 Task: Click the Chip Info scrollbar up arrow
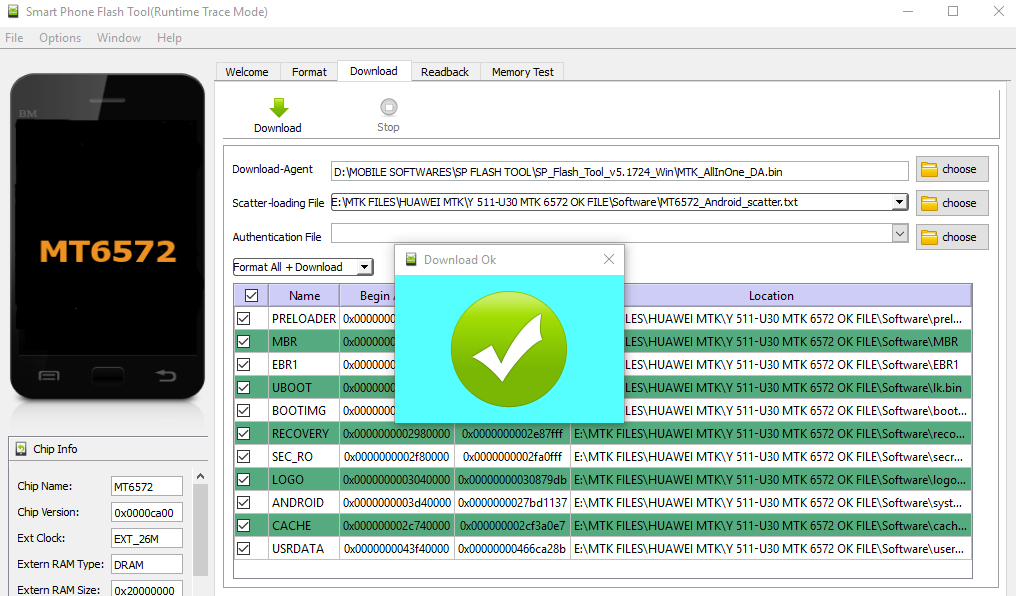coord(201,476)
